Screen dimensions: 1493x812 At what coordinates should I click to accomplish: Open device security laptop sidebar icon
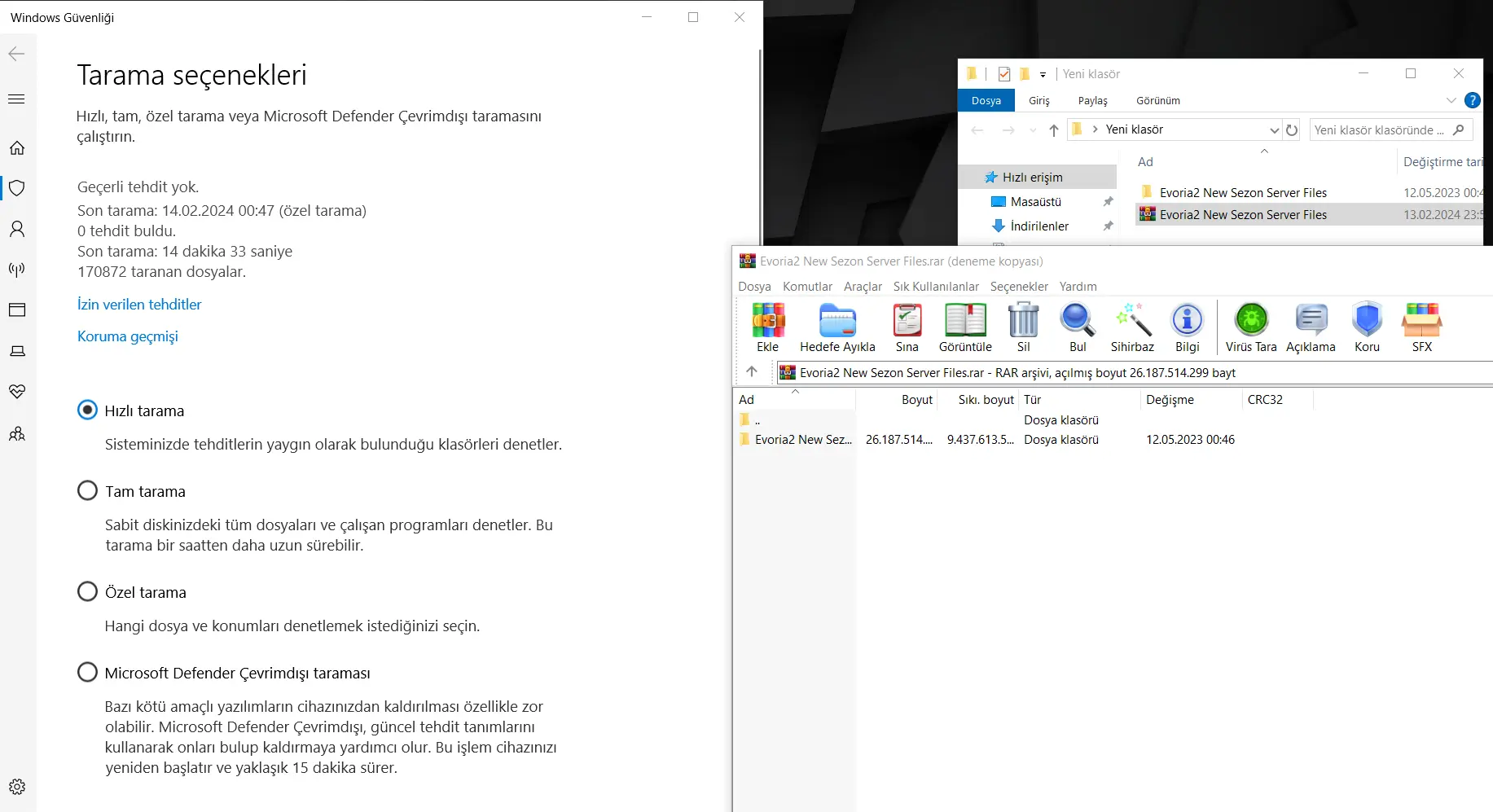tap(17, 351)
